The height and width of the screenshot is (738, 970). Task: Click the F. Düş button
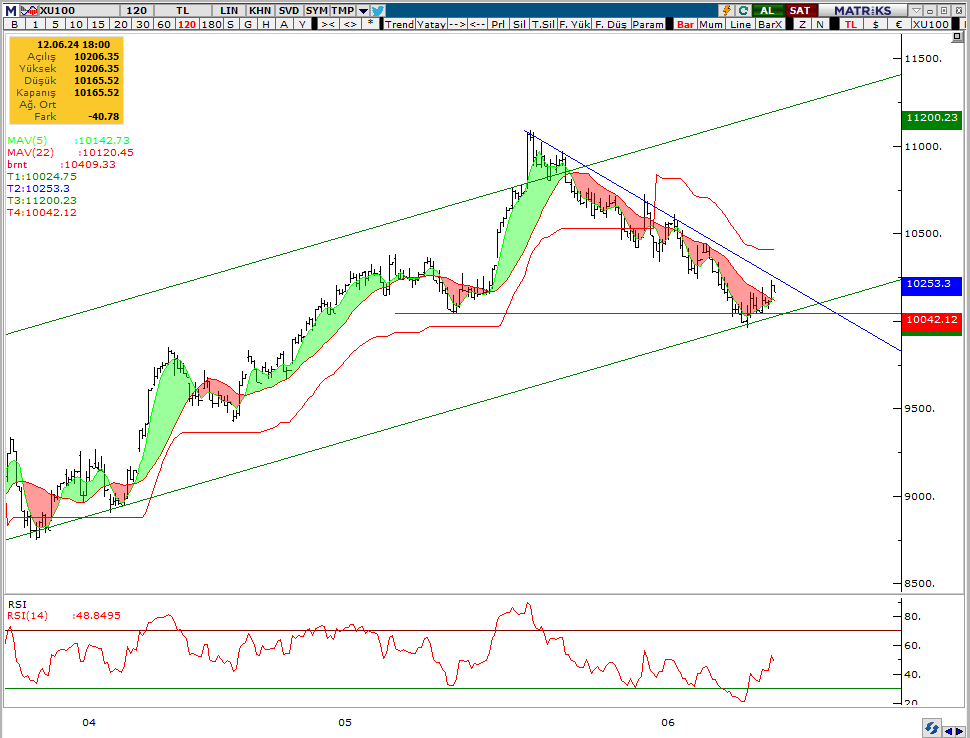point(611,24)
